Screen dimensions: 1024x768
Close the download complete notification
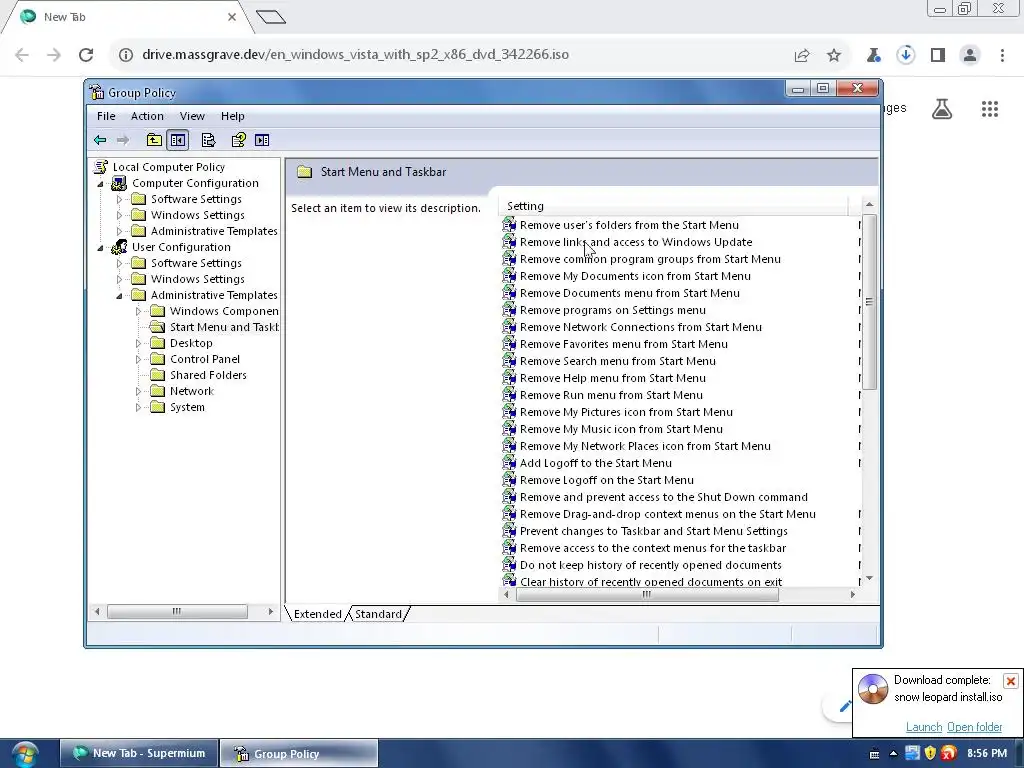1010,681
